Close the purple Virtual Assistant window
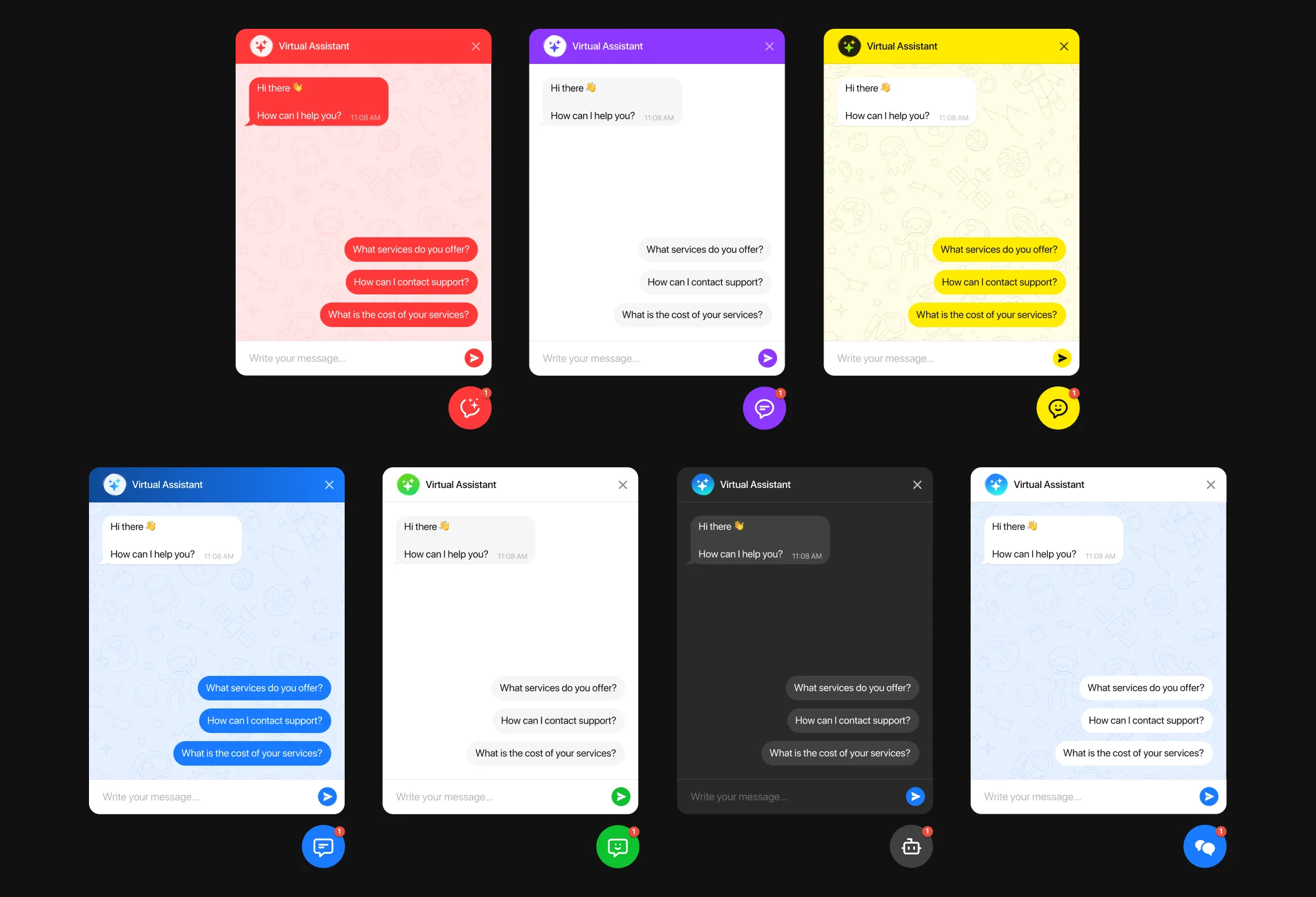This screenshot has width=1316, height=897. (x=770, y=46)
